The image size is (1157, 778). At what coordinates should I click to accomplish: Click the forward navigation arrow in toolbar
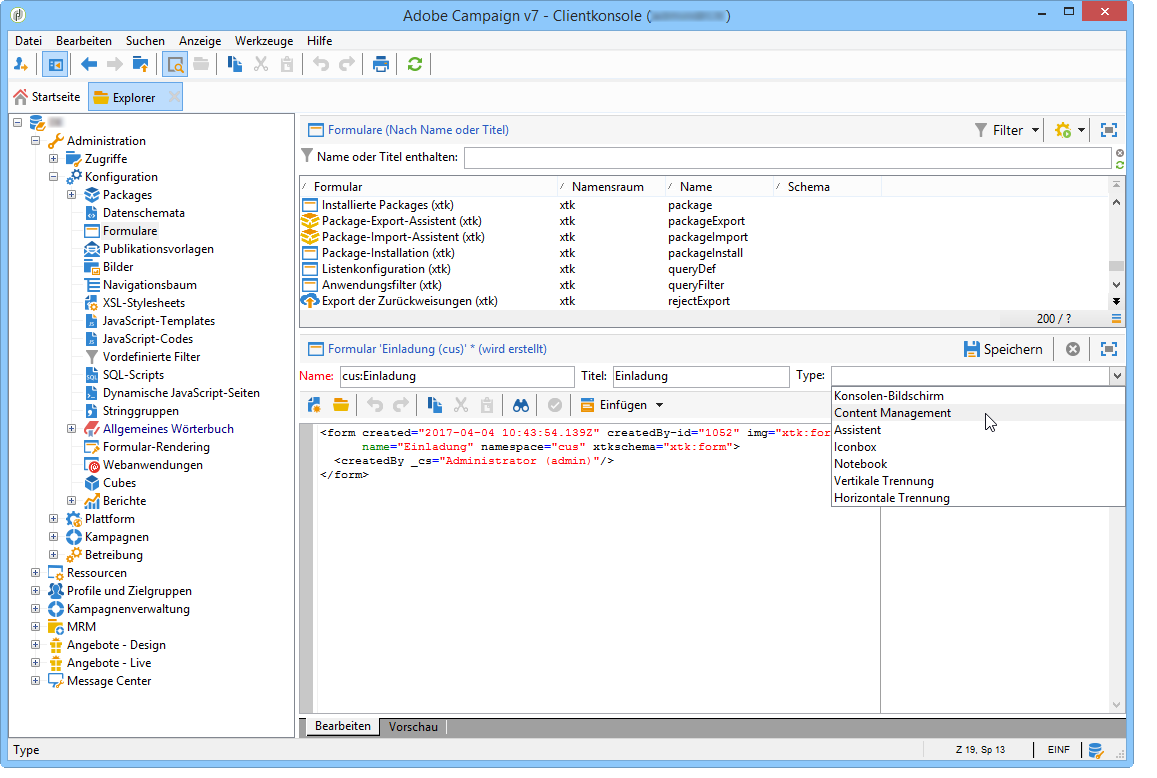[x=114, y=64]
